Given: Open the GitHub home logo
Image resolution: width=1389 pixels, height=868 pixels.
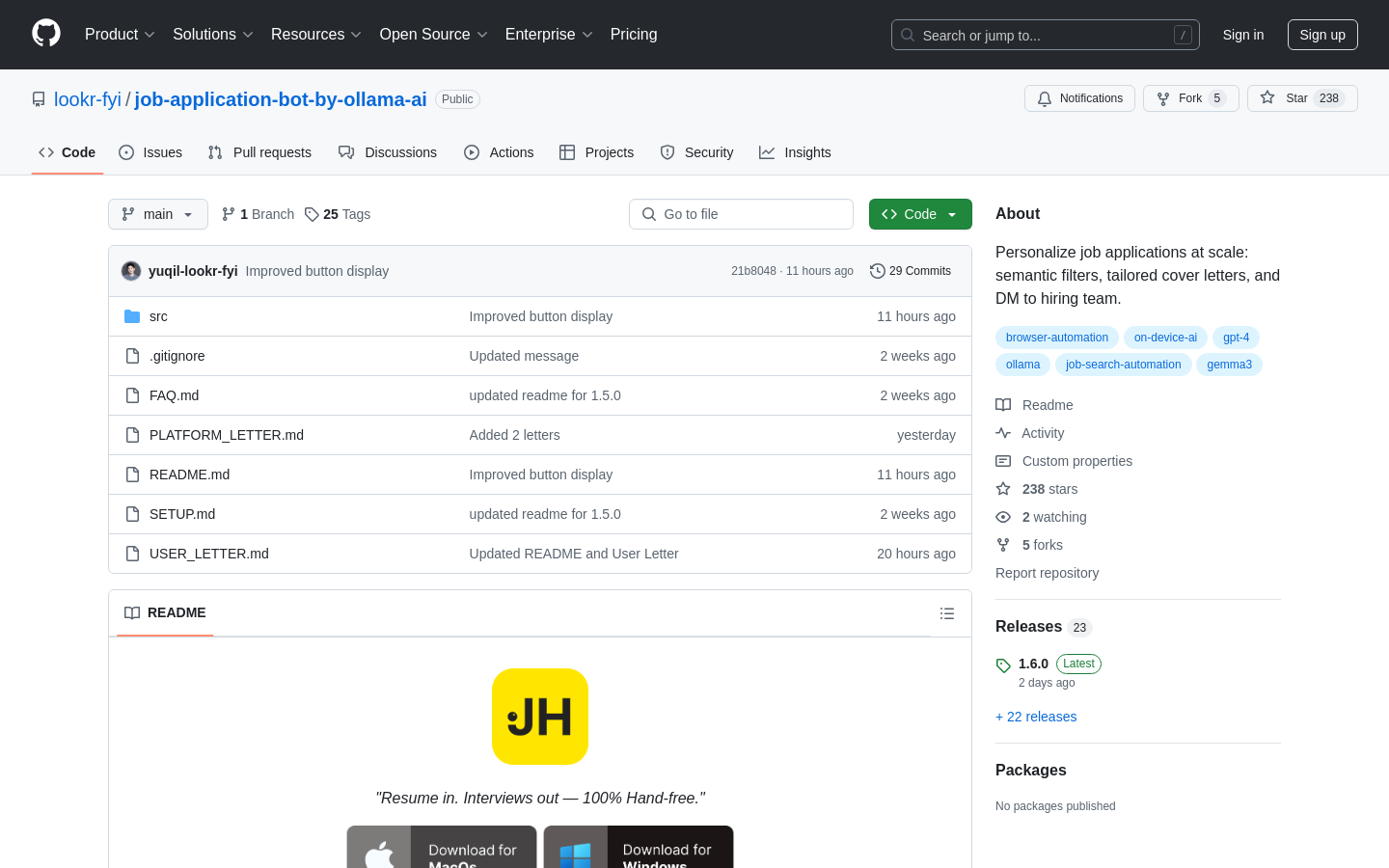Looking at the screenshot, I should 46,34.
